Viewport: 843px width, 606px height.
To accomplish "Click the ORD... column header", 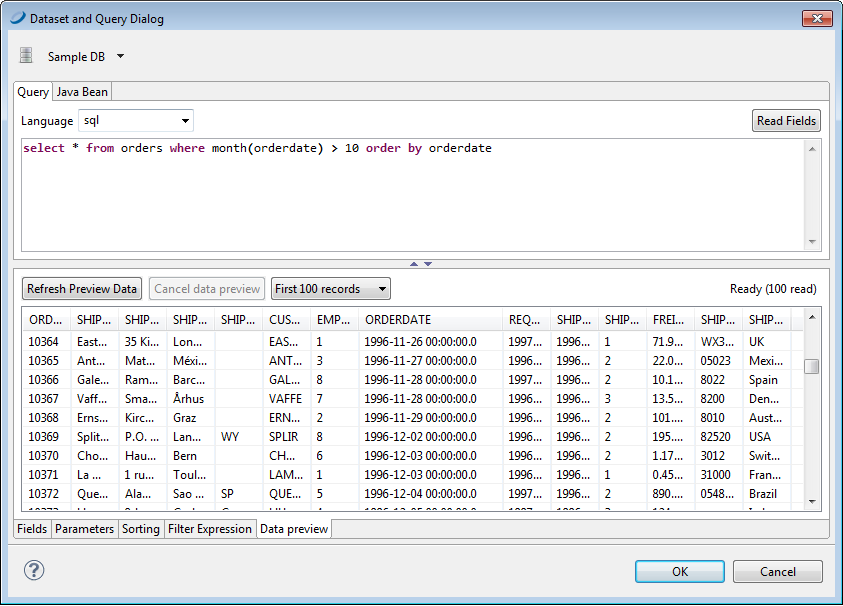I will [x=47, y=320].
